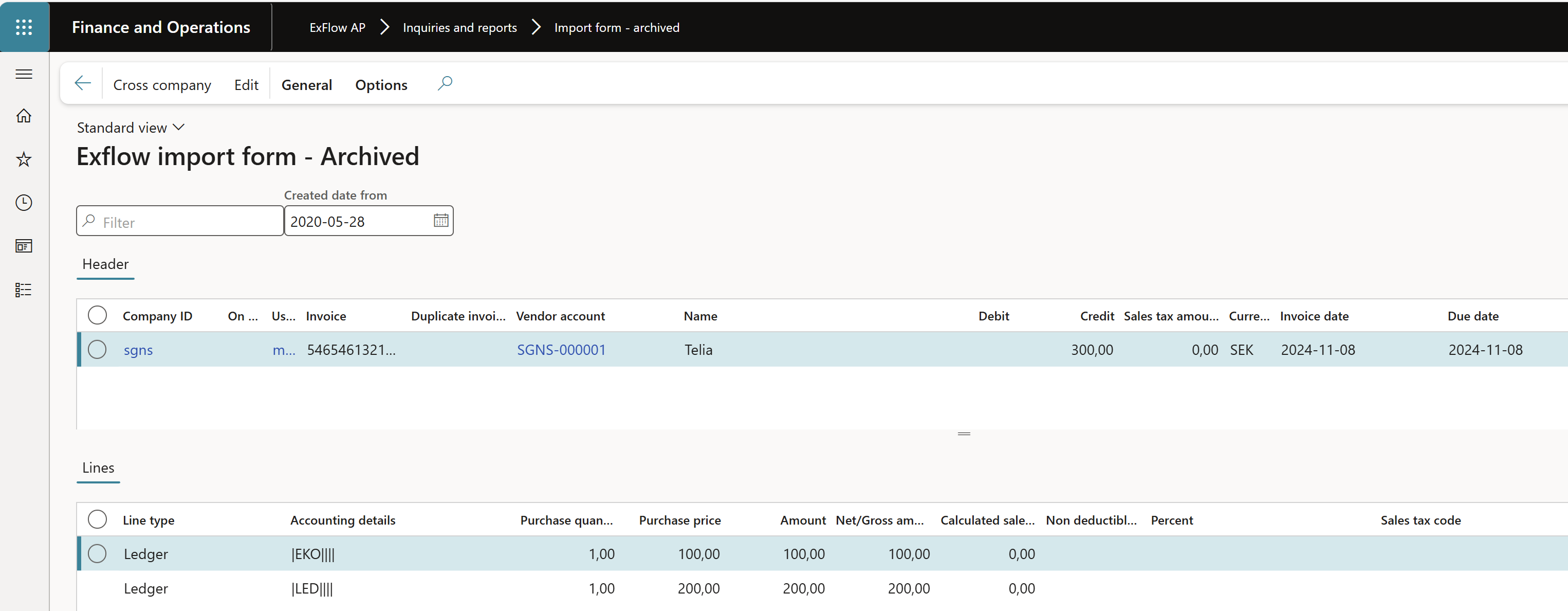The height and width of the screenshot is (611, 1568).
Task: Click the back arrow in the action pane
Action: pos(83,83)
